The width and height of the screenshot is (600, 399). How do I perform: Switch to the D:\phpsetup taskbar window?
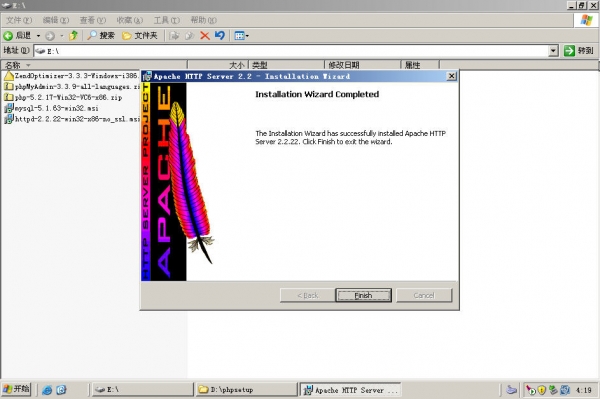tap(247, 389)
